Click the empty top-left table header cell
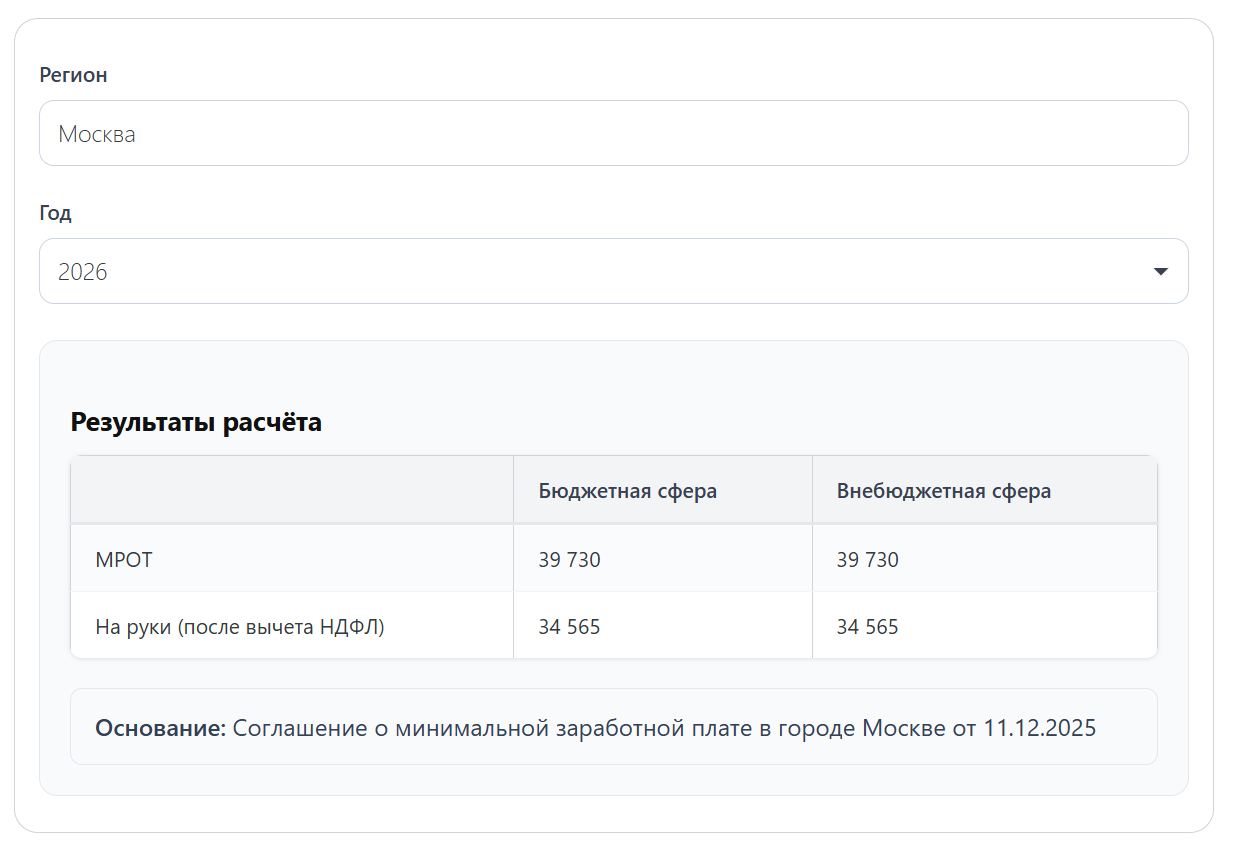 click(291, 491)
